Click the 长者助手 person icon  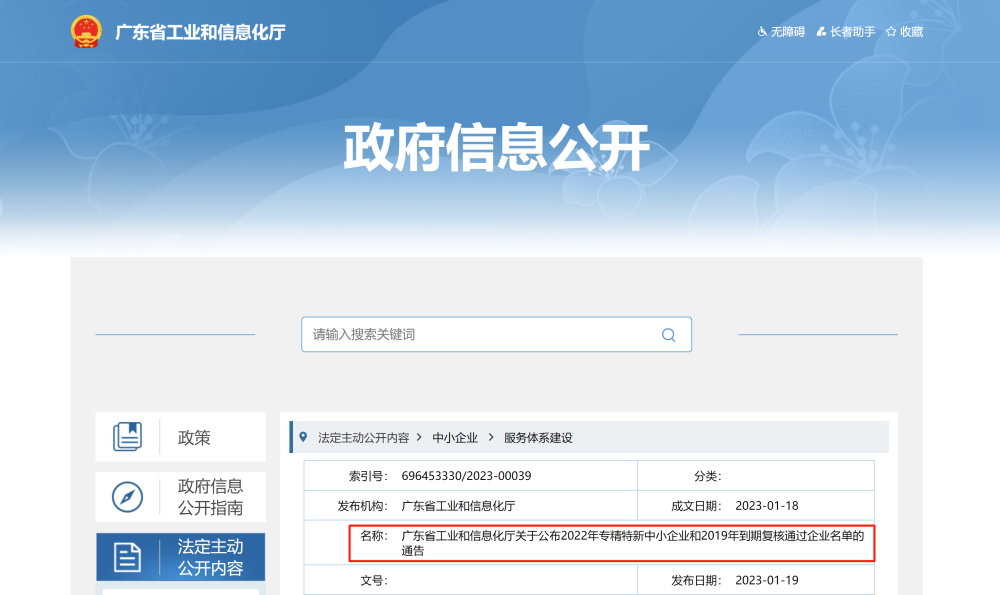coord(821,32)
